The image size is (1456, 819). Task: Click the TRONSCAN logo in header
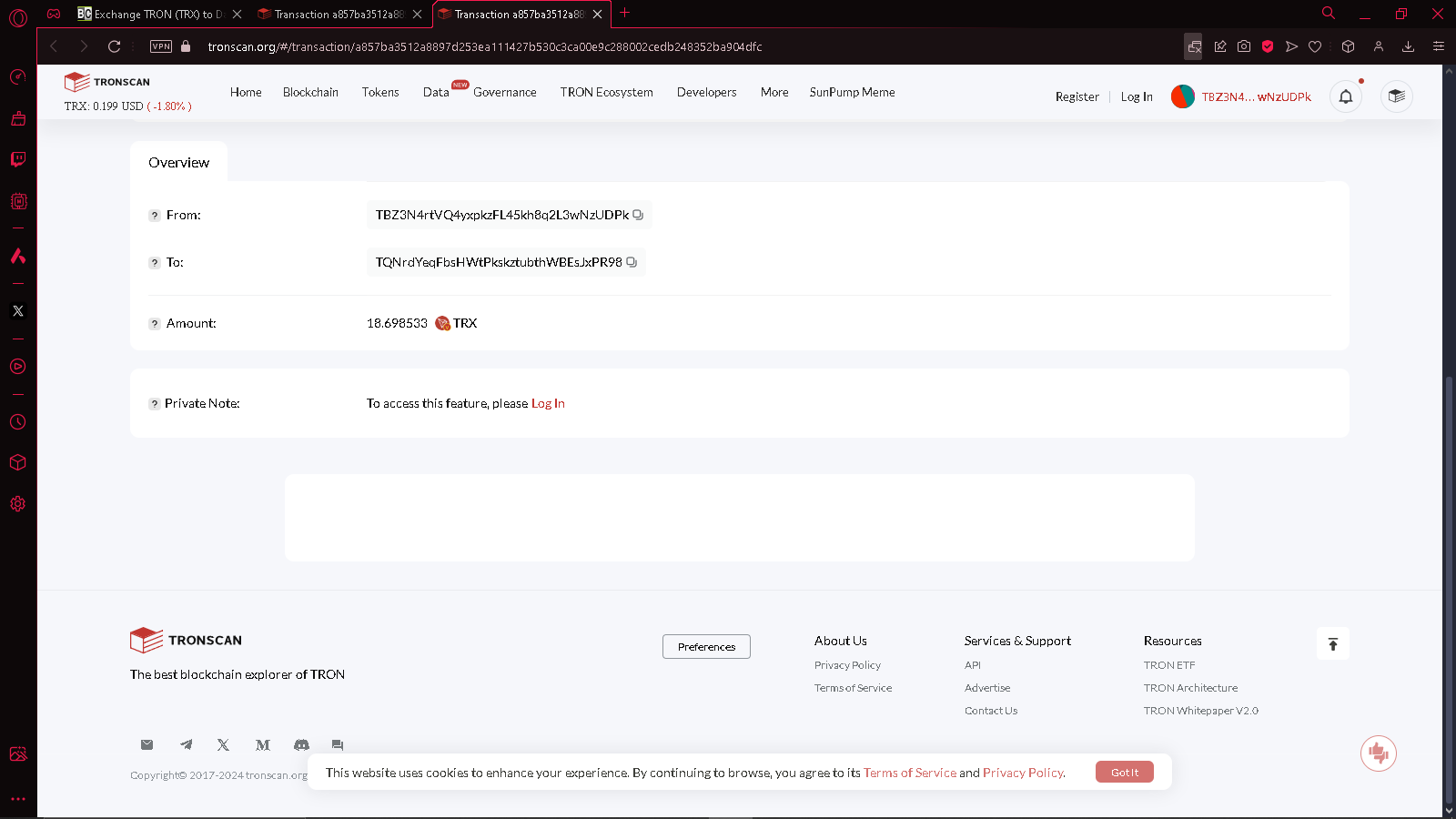pos(107,82)
